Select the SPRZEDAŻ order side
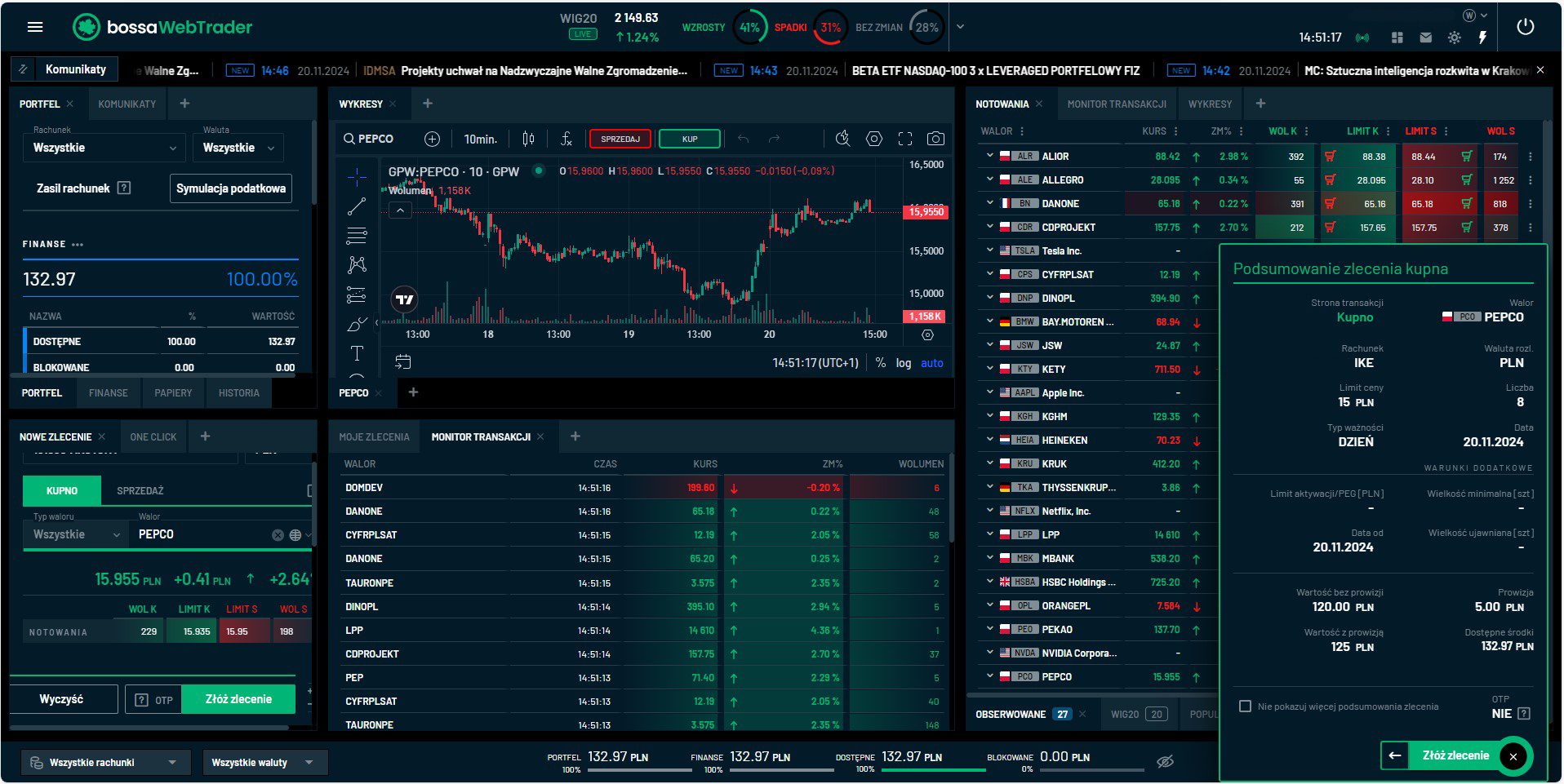 tap(140, 490)
